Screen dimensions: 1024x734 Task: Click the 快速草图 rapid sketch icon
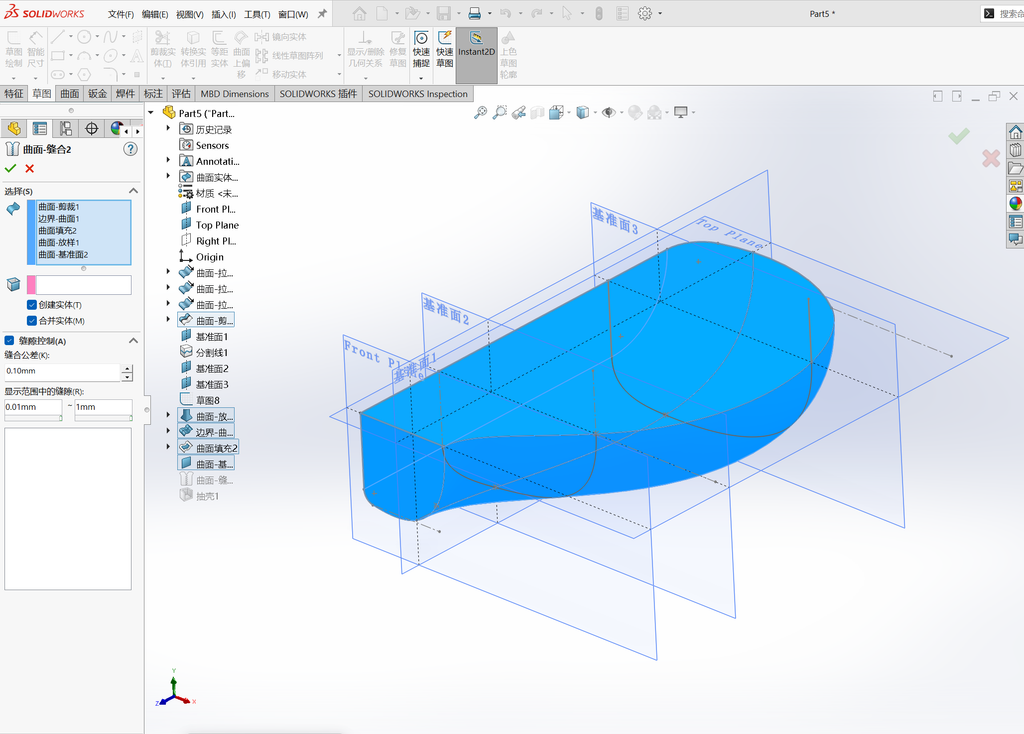[x=445, y=49]
